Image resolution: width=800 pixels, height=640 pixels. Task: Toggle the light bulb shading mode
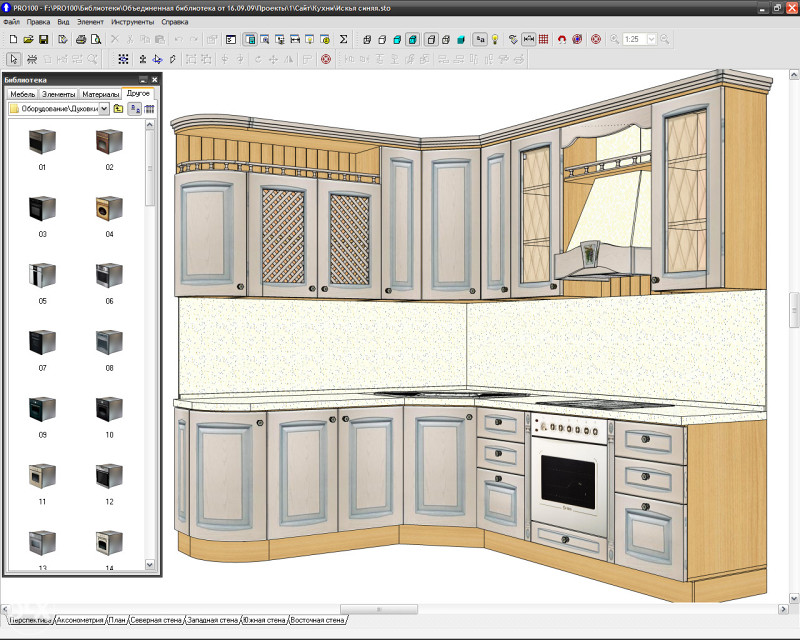495,42
